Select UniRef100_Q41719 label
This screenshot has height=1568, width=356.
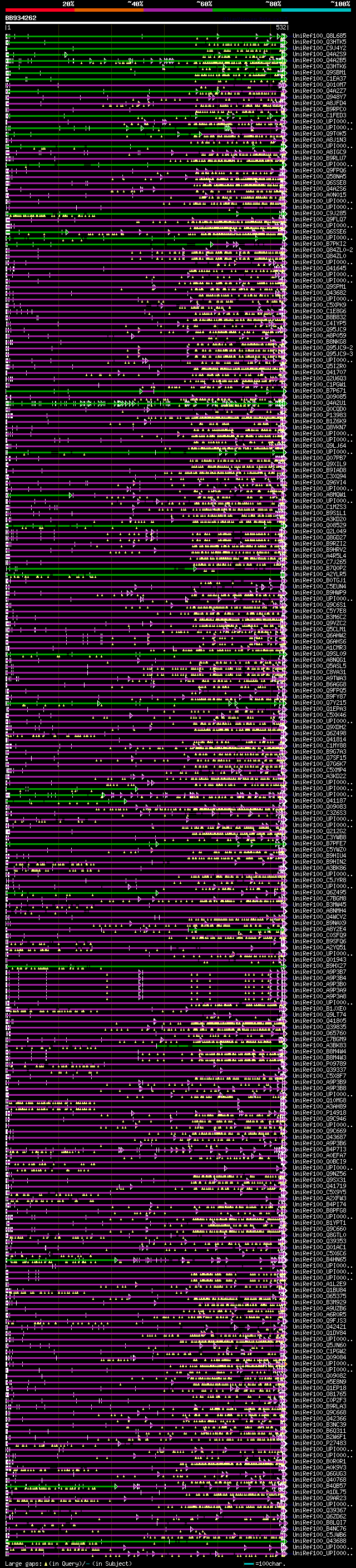tap(319, 1186)
